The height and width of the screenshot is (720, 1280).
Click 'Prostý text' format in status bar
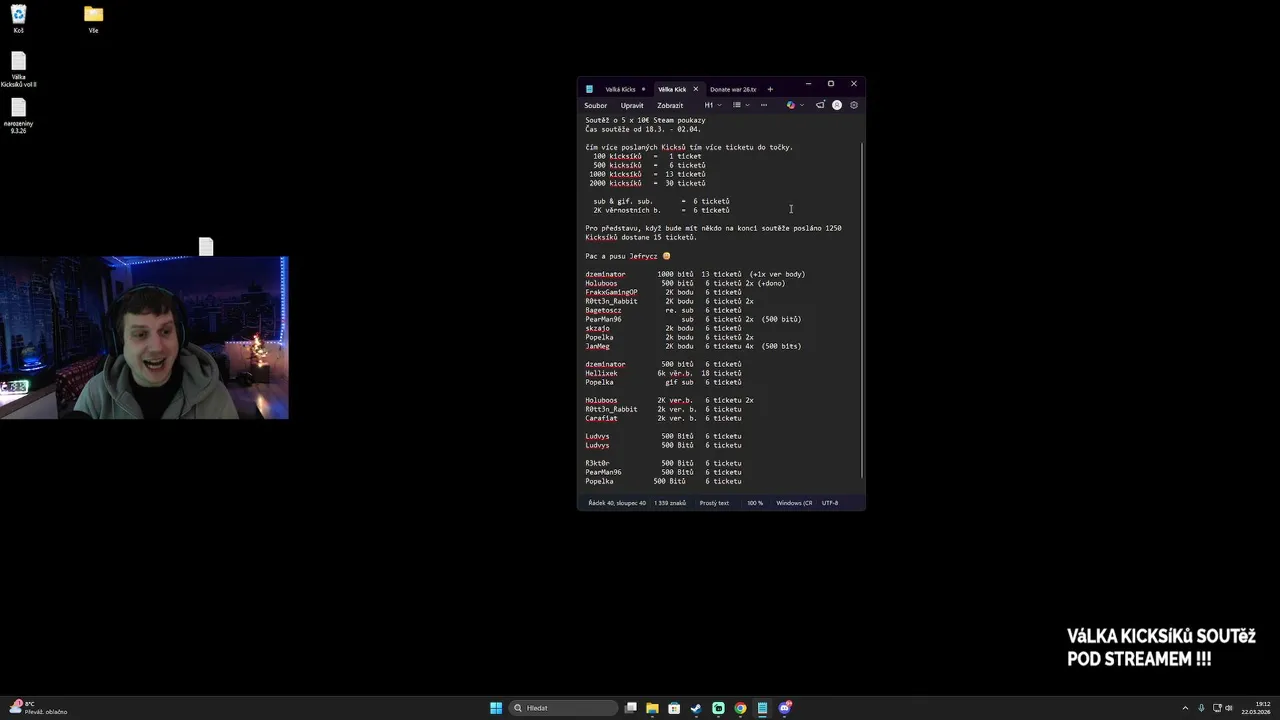coord(714,503)
